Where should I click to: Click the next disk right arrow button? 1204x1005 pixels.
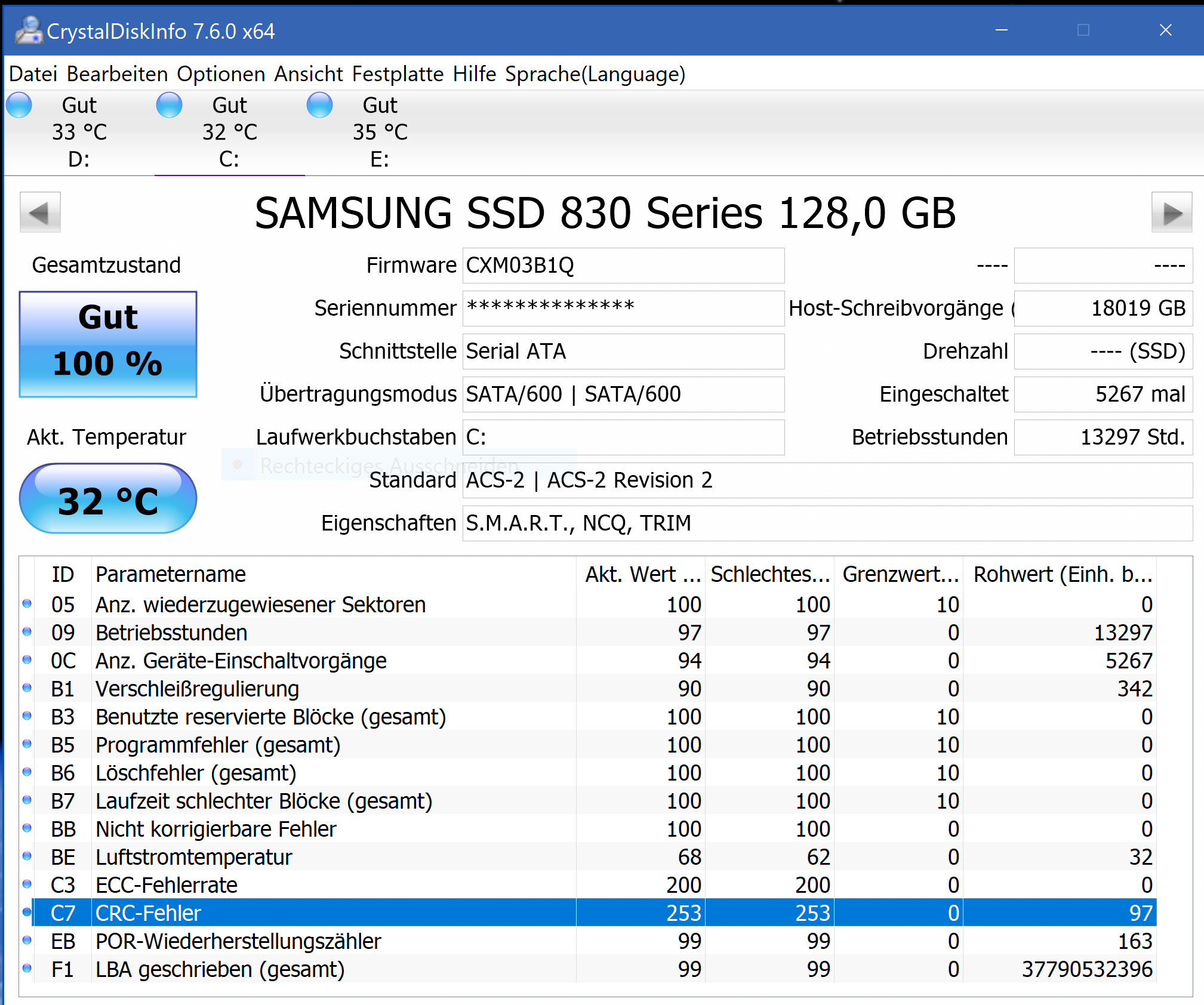[x=1171, y=212]
